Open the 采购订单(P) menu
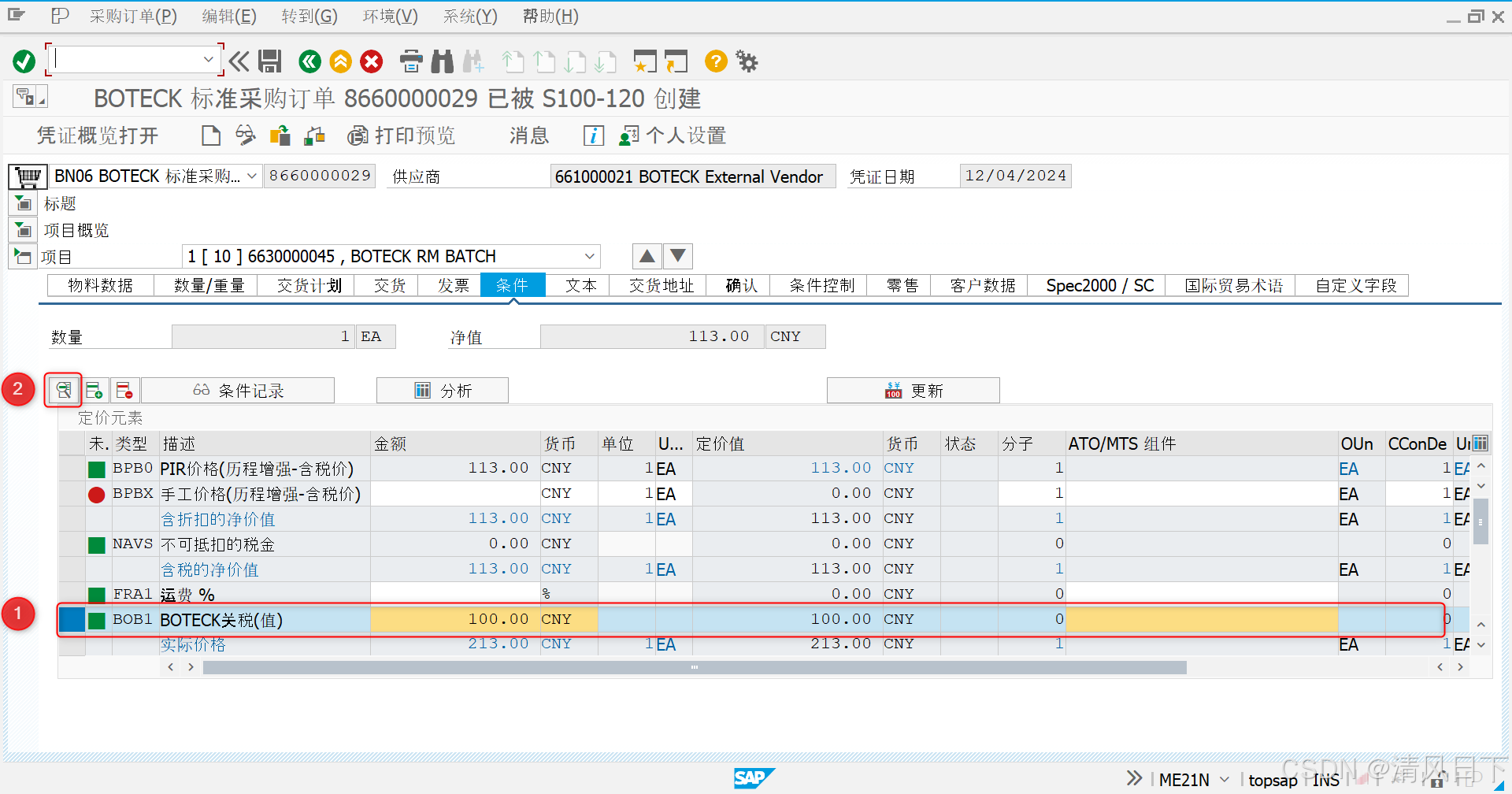 coord(133,17)
